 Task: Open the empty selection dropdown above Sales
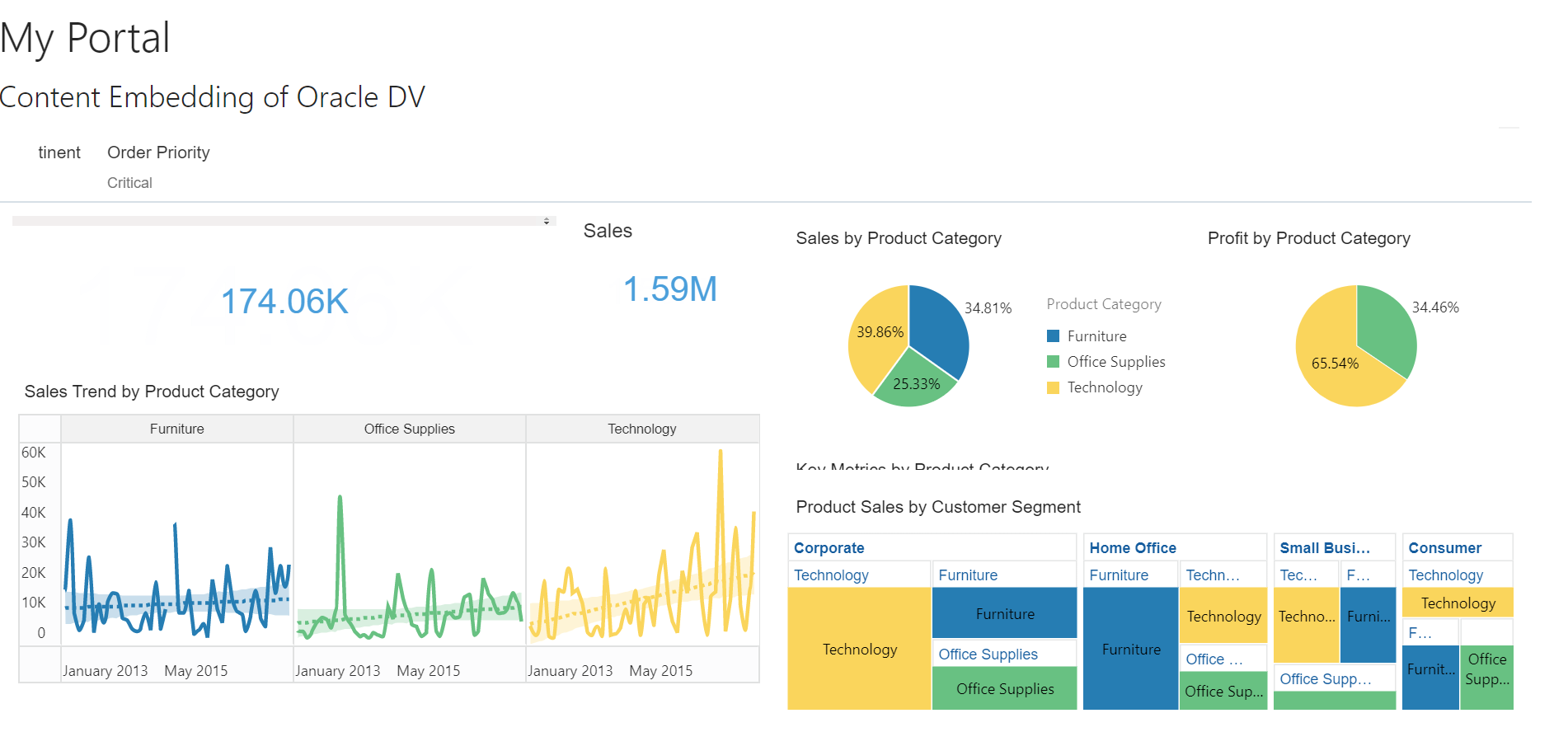point(280,220)
